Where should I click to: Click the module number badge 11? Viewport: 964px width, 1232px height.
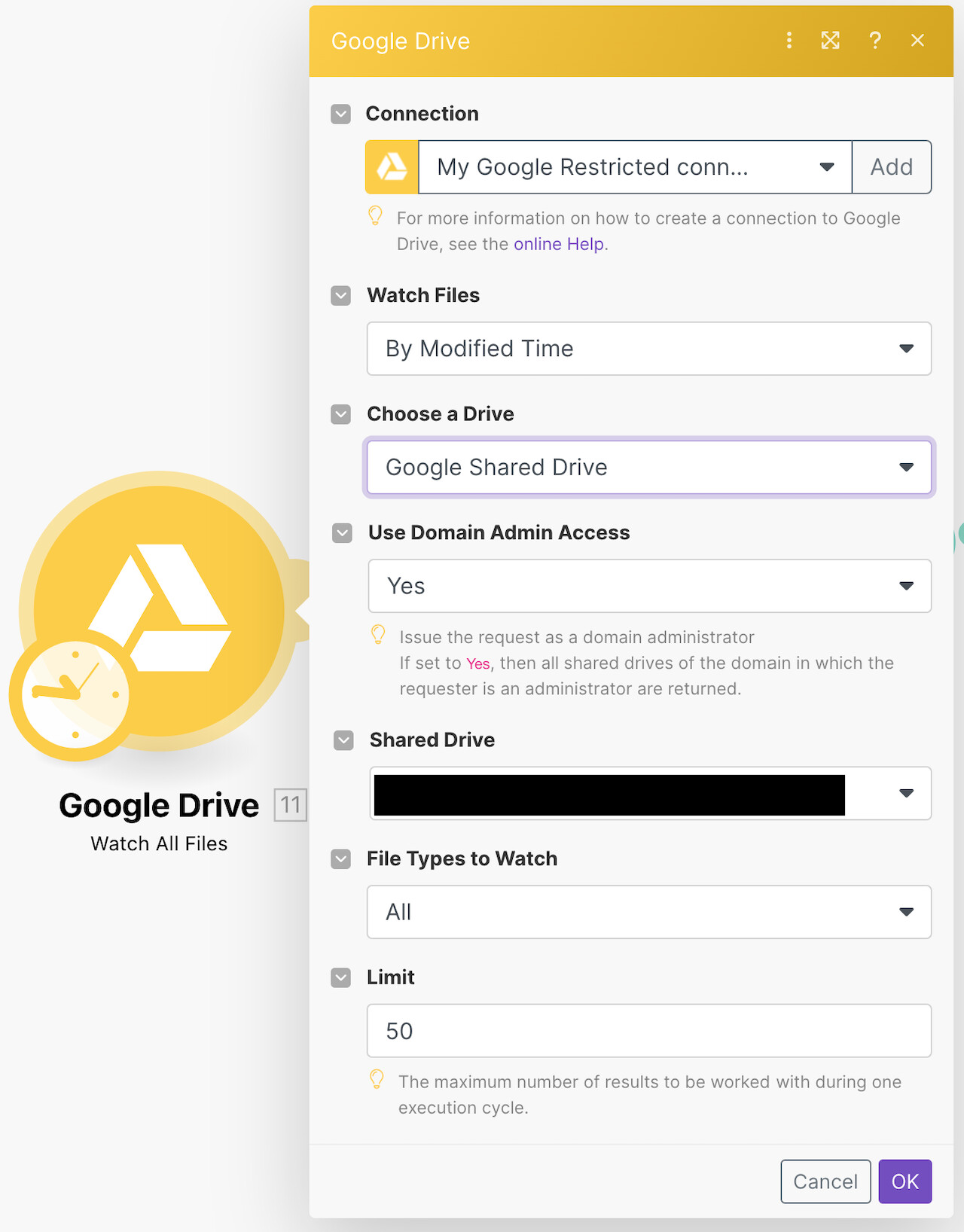[291, 805]
